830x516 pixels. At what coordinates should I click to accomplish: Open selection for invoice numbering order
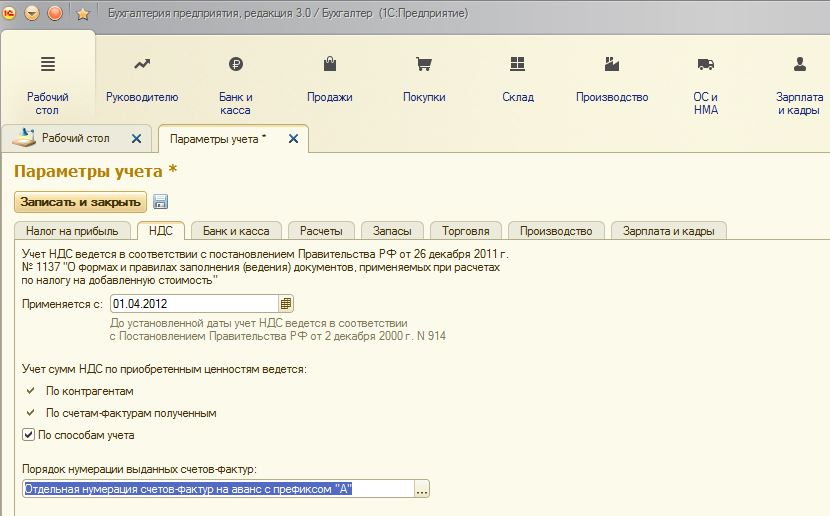422,489
